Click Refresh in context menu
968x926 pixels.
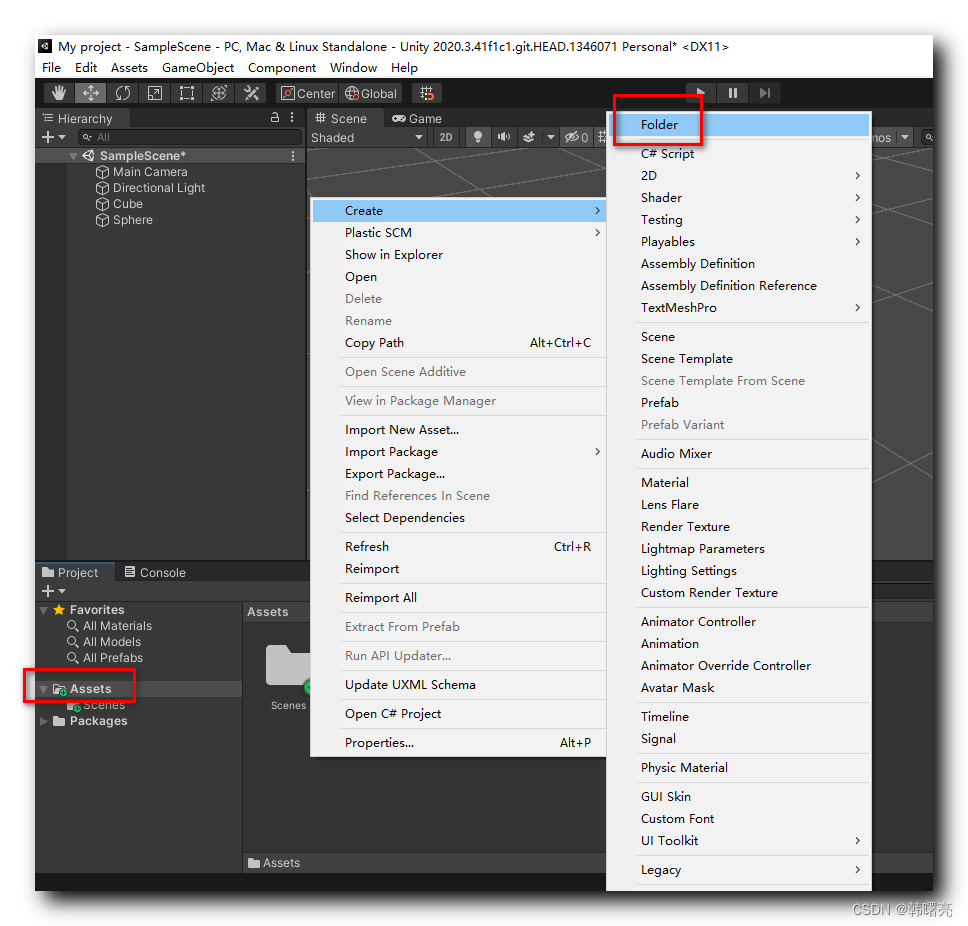point(459,546)
